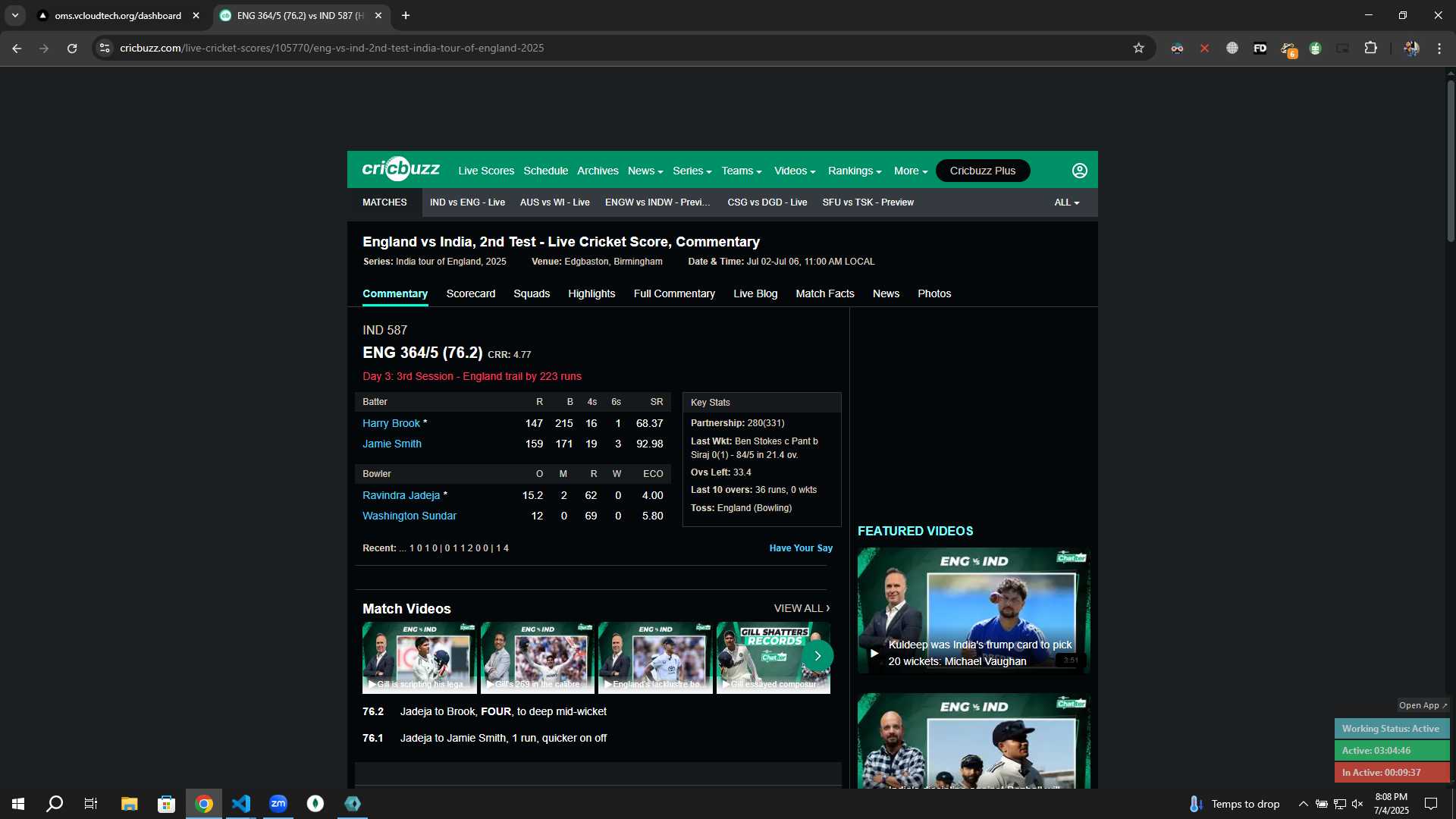Open SFU vs TSK - Preview match

(868, 202)
